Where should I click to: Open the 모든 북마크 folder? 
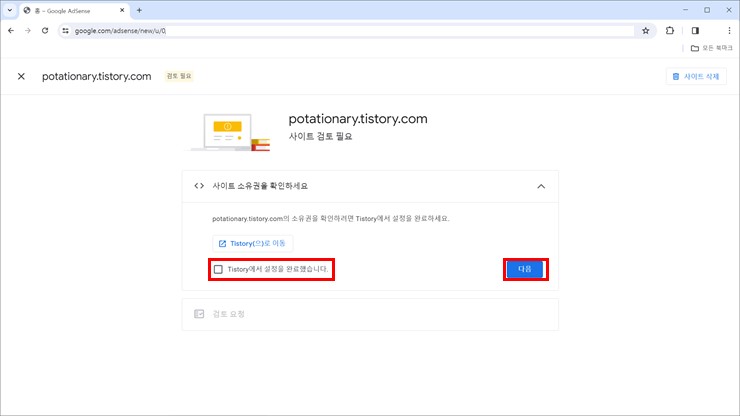(x=712, y=48)
